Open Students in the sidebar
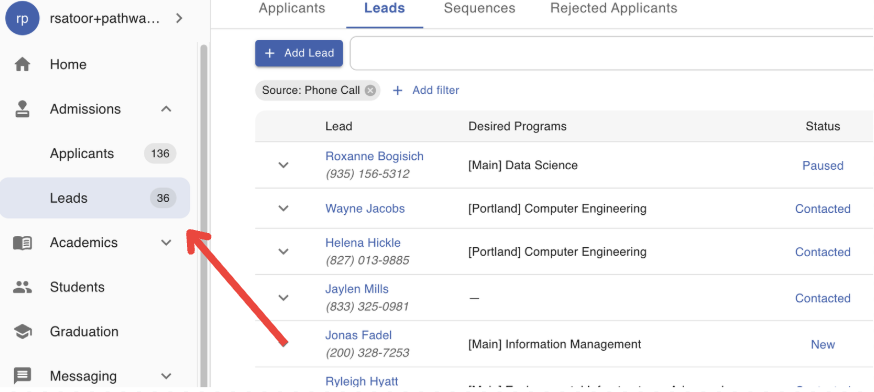Screen dimensions: 874x392 coord(95,287)
